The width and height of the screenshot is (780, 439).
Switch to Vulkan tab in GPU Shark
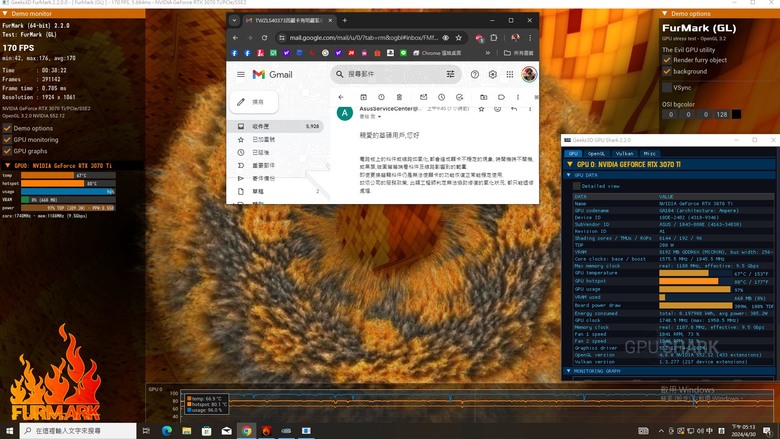pyautogui.click(x=624, y=154)
